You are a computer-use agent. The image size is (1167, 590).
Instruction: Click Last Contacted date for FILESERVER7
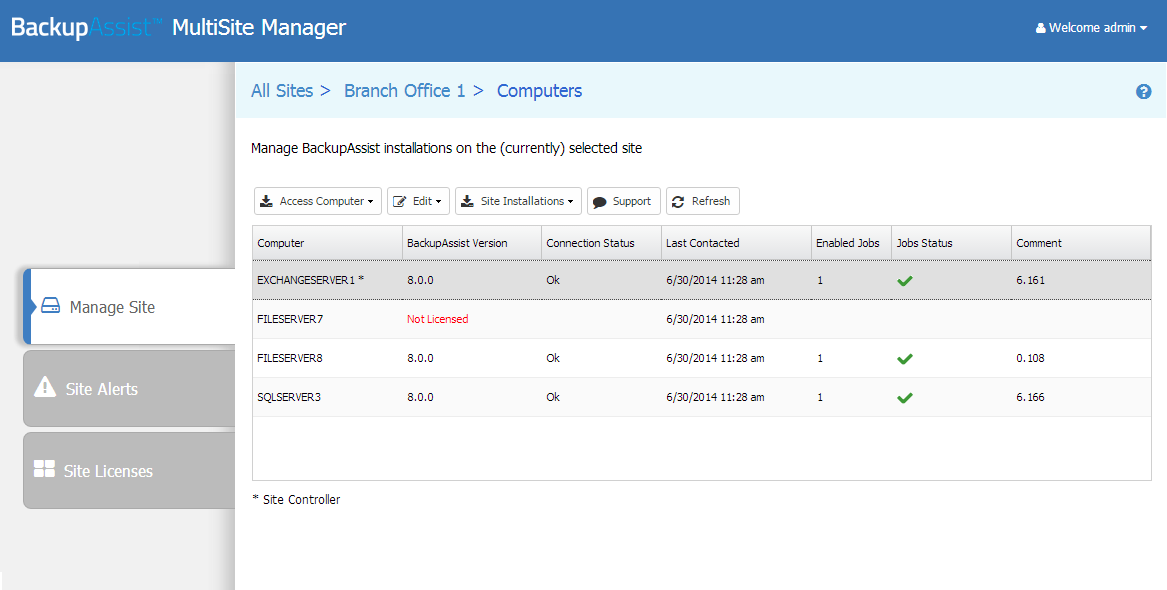[715, 319]
